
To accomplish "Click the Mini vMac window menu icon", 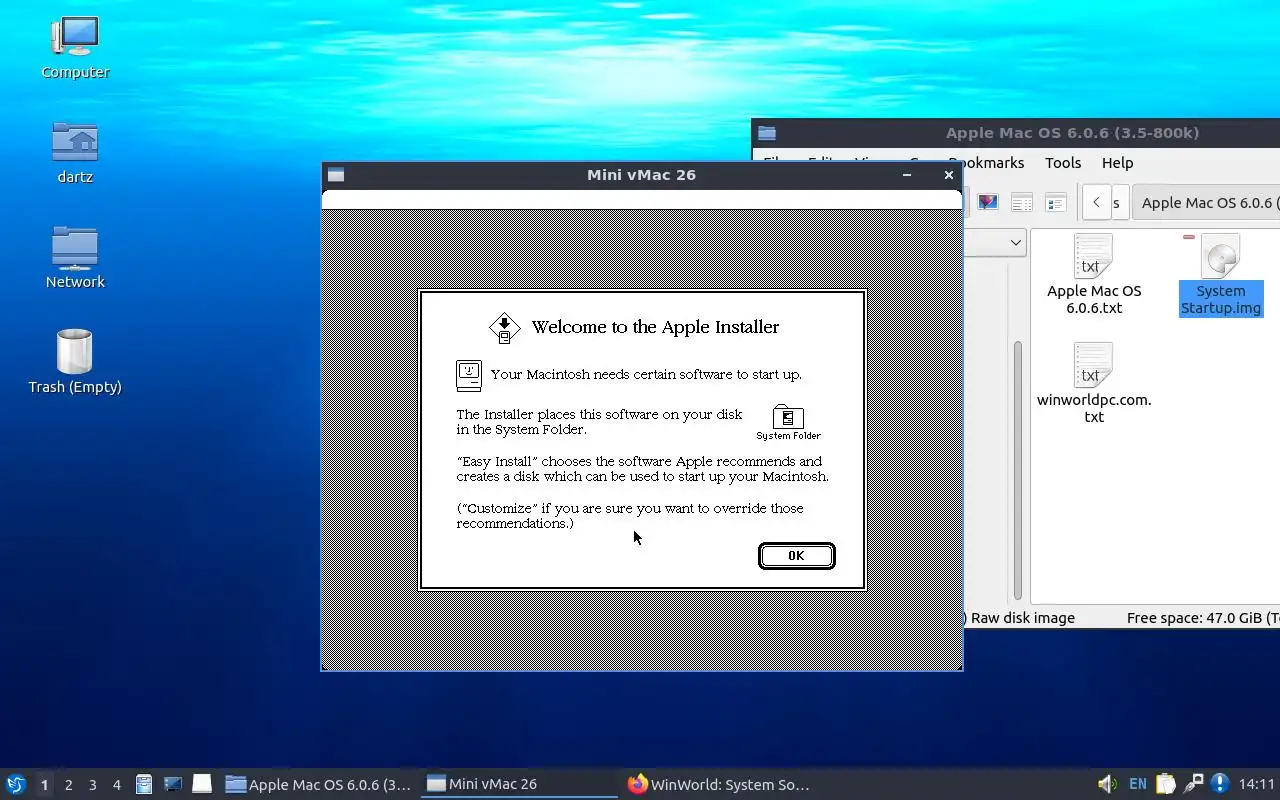I will (336, 175).
